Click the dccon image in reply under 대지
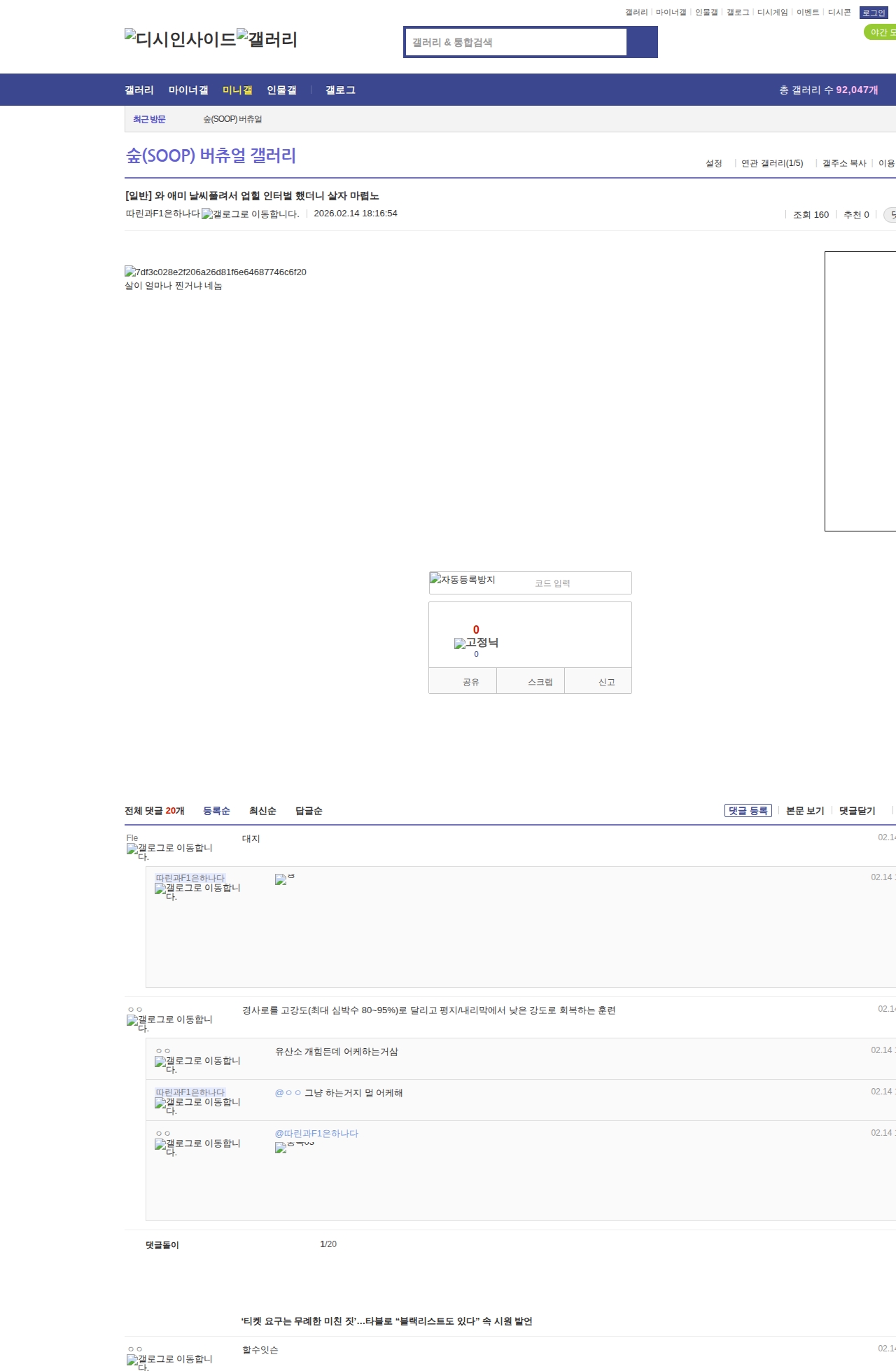Viewport: 896px width, 1371px height. [285, 879]
